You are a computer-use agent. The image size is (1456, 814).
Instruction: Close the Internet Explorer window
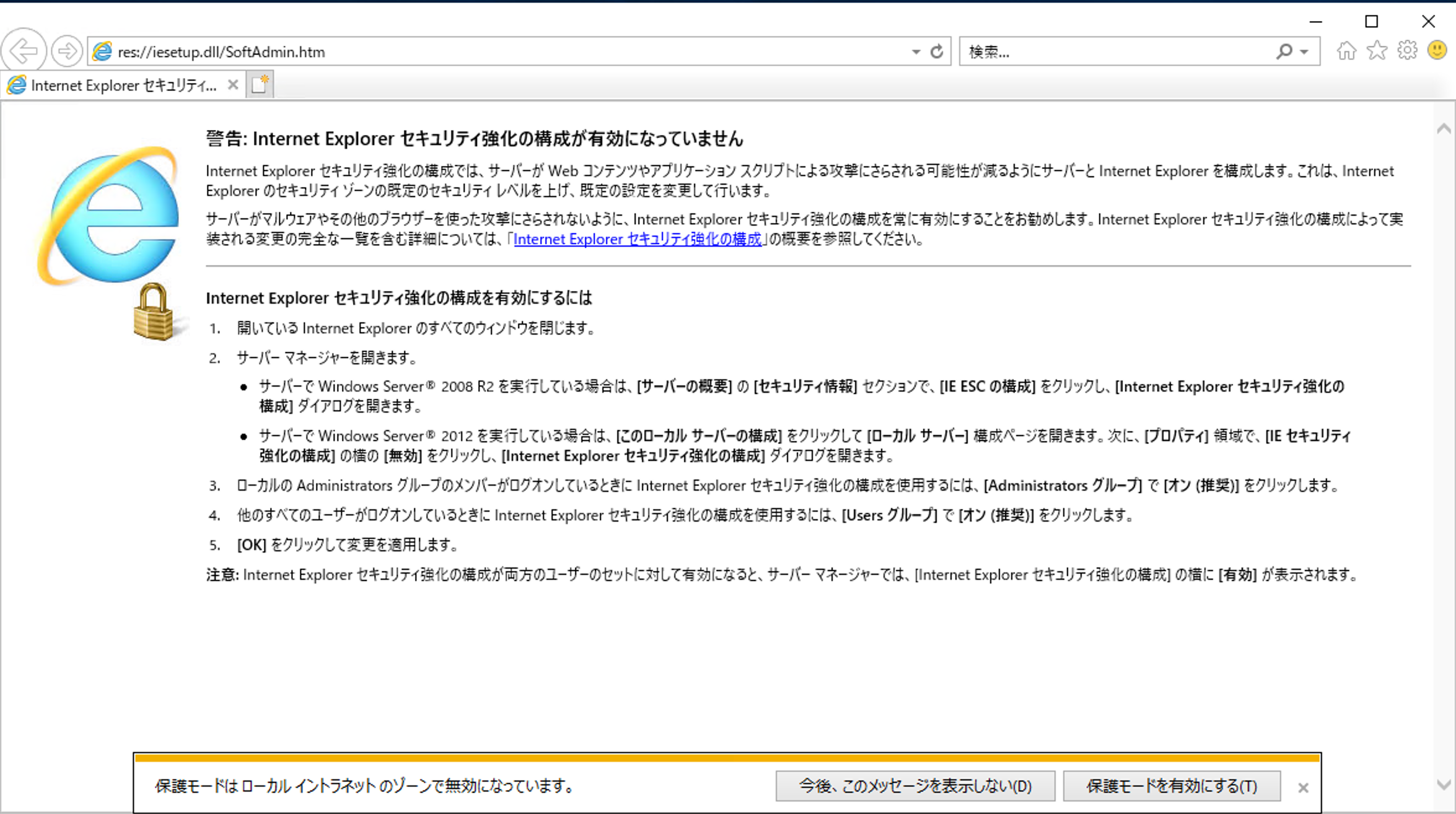click(x=1428, y=22)
